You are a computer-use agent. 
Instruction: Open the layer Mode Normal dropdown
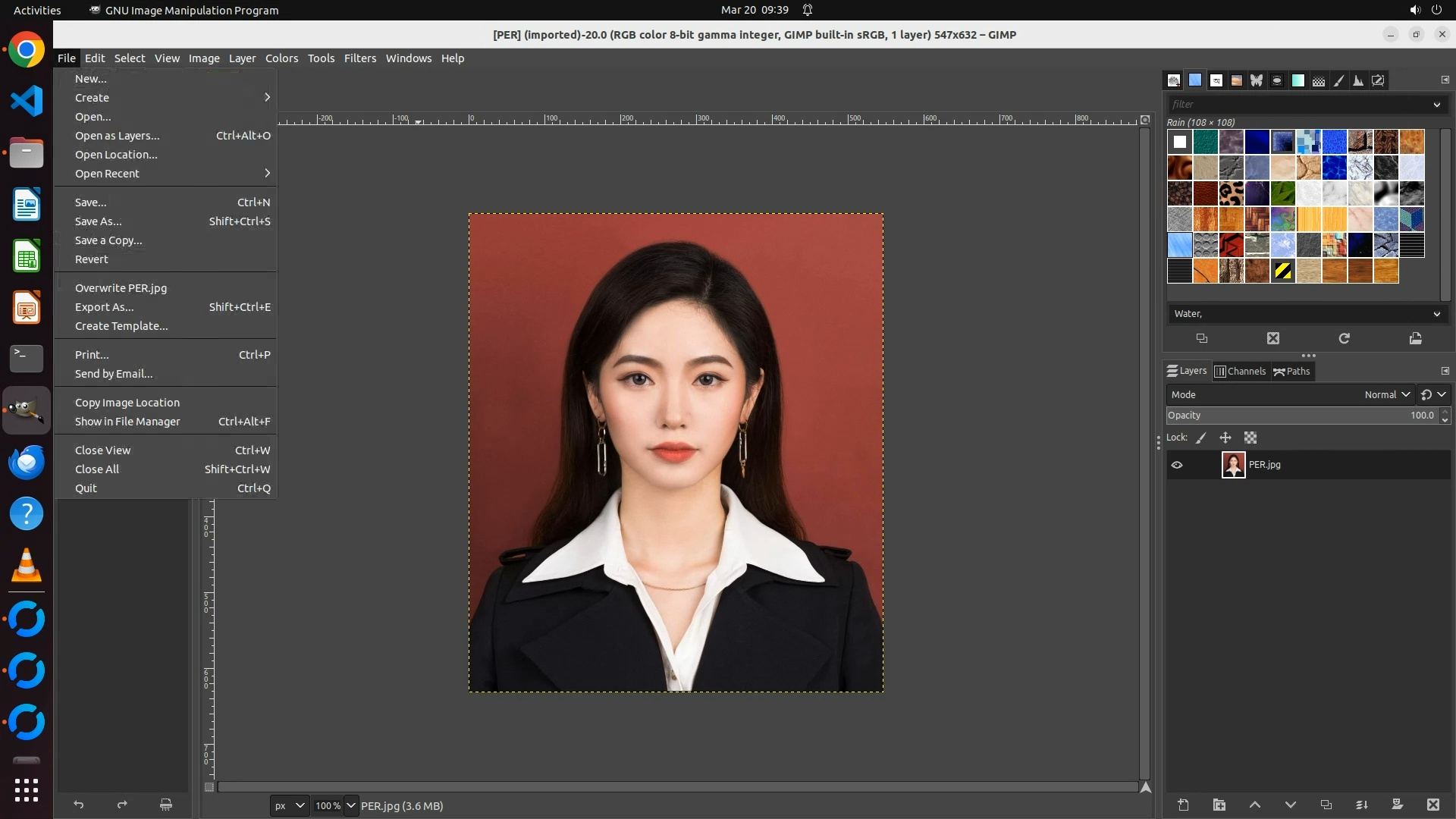1386,394
